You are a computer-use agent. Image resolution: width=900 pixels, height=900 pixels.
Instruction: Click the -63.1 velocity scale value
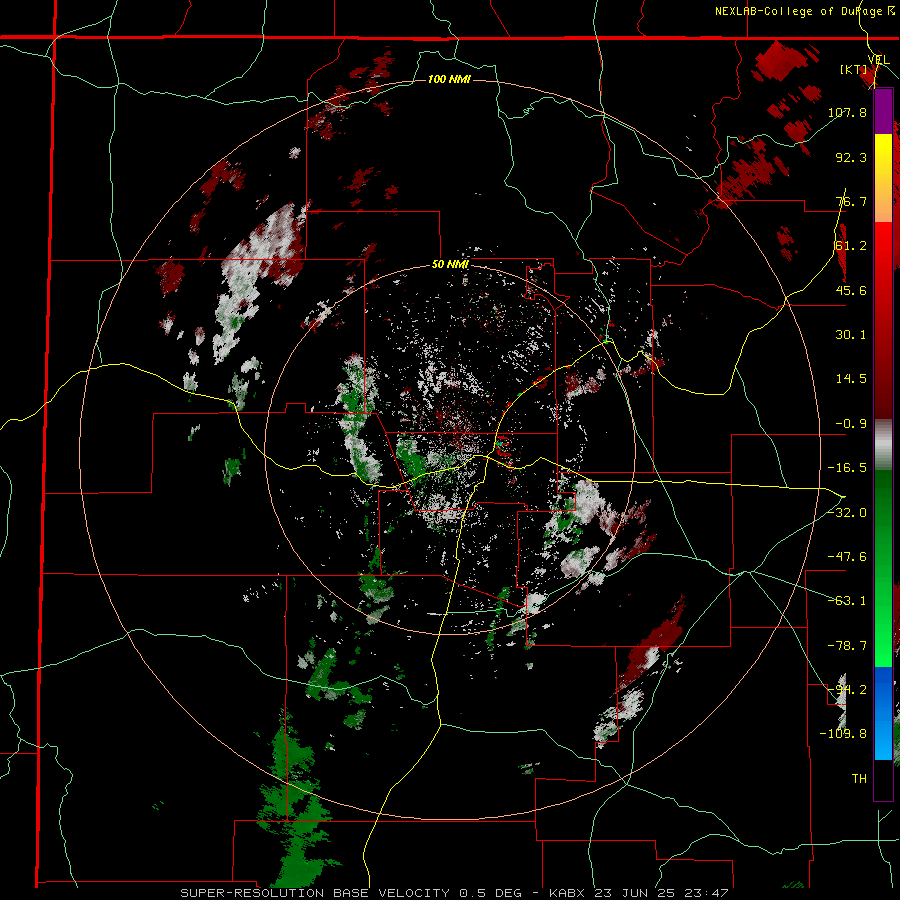(x=847, y=601)
